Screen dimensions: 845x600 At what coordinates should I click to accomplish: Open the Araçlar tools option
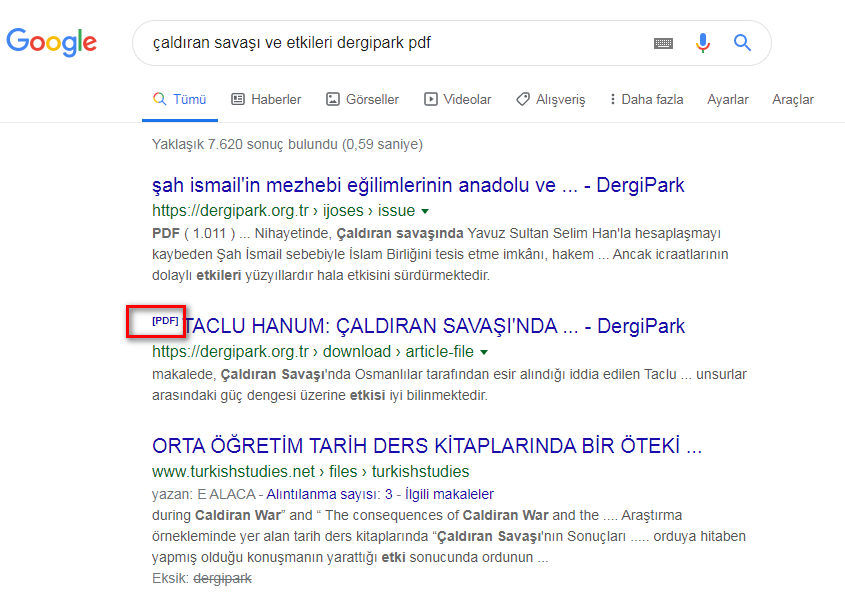[x=793, y=100]
